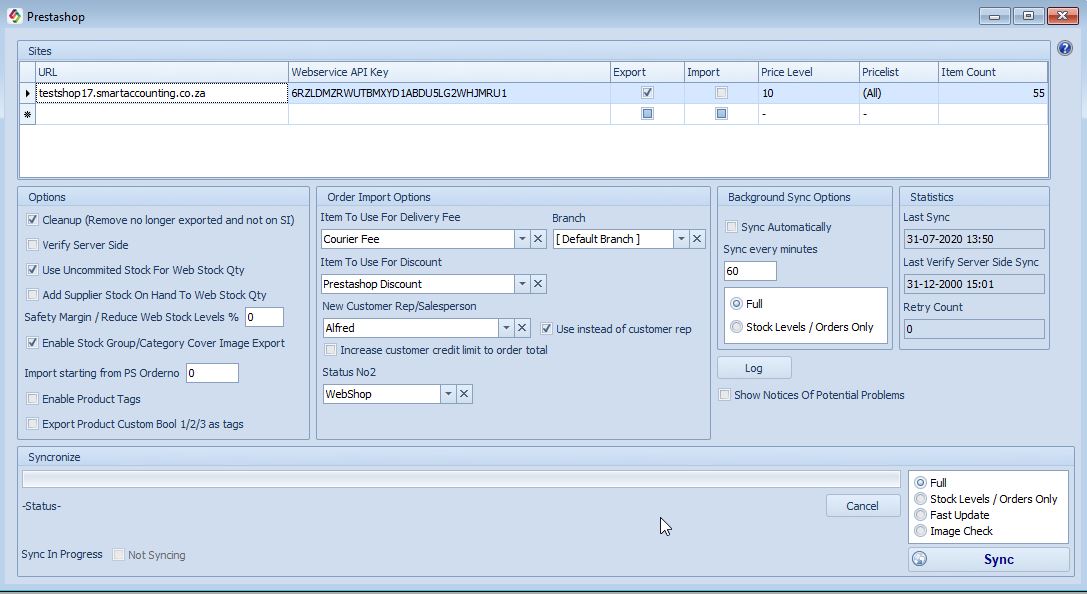Toggle Import for testshop17 site
The image size is (1087, 594).
click(x=721, y=92)
